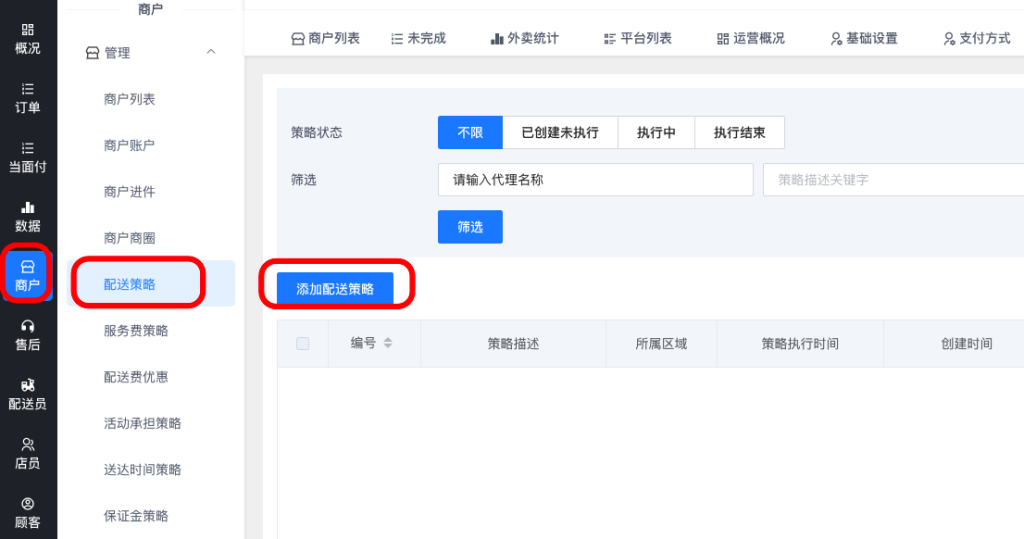Select the 当面付 sidebar icon
1024x539 pixels.
[28, 148]
